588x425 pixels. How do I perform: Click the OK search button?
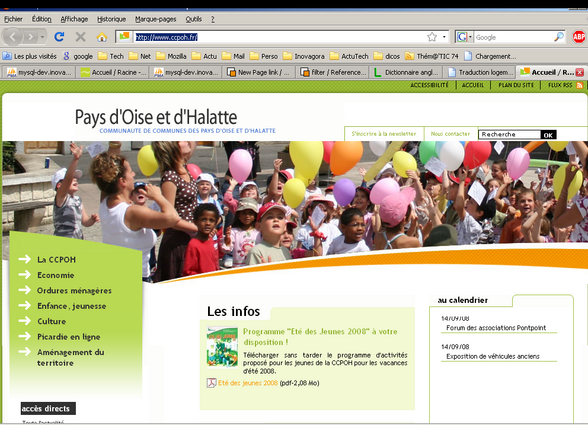[x=548, y=135]
